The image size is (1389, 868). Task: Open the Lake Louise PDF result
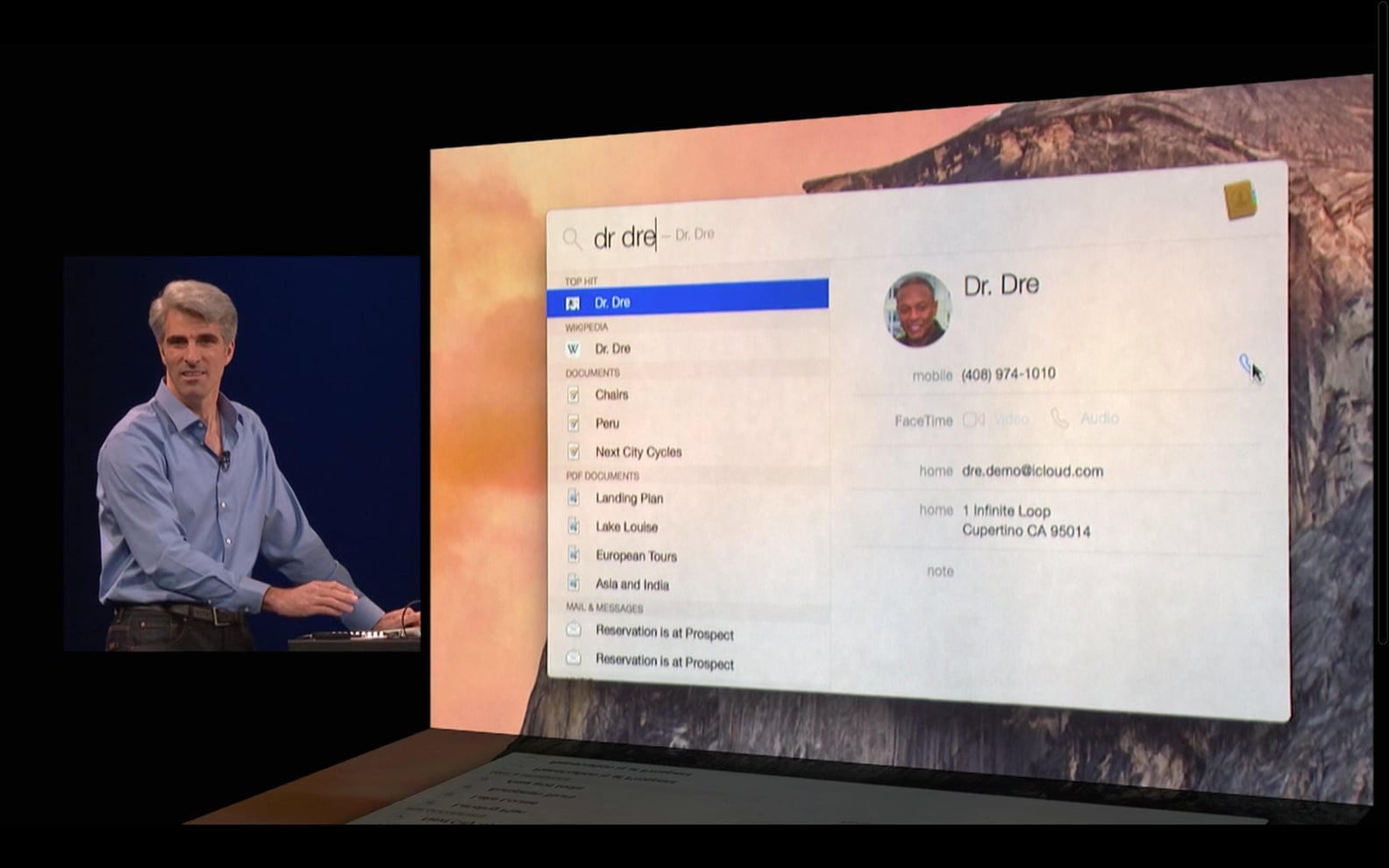(626, 527)
